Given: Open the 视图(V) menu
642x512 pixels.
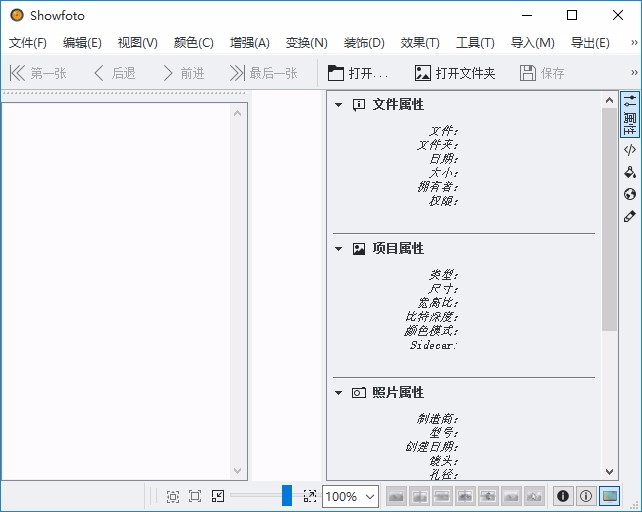Looking at the screenshot, I should tap(138, 43).
